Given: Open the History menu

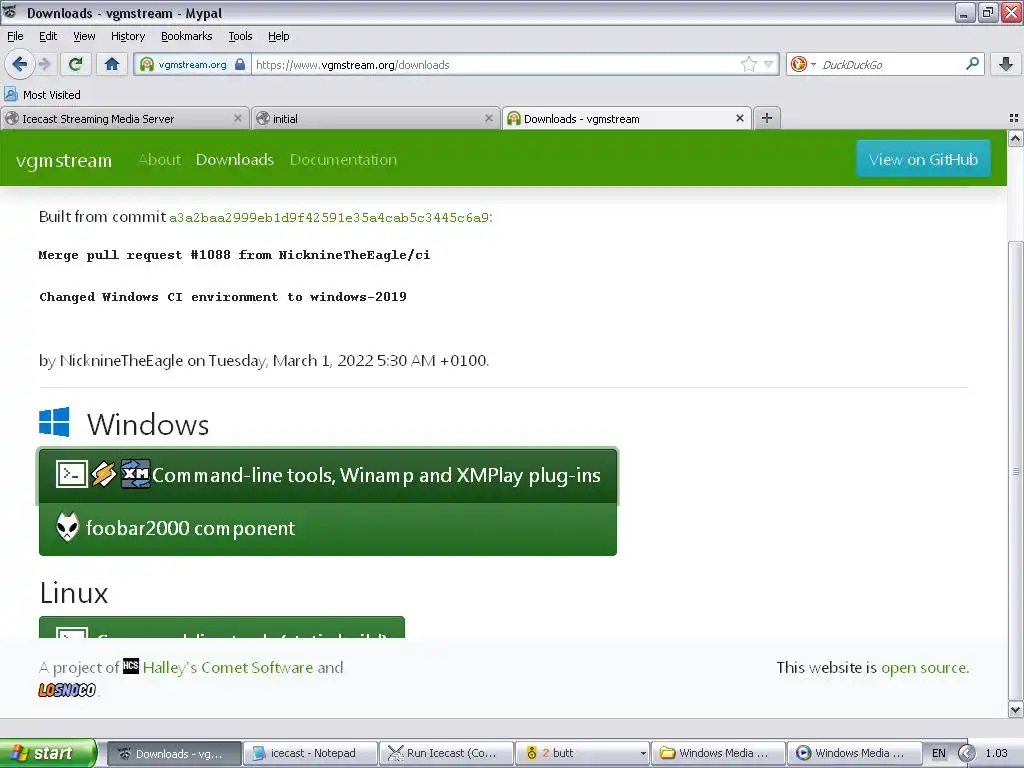Looking at the screenshot, I should (127, 36).
